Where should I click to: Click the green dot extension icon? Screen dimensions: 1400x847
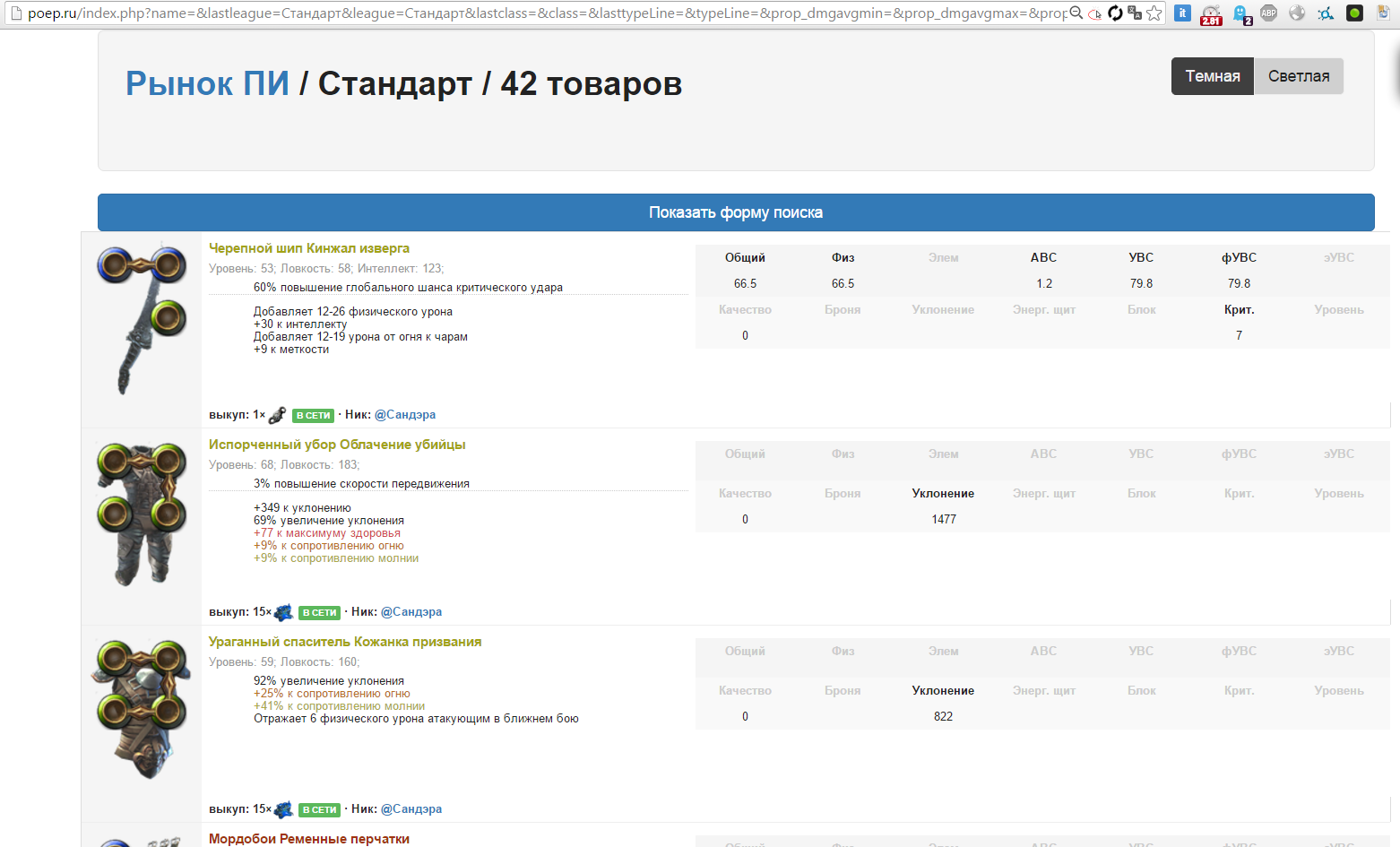[x=1354, y=13]
